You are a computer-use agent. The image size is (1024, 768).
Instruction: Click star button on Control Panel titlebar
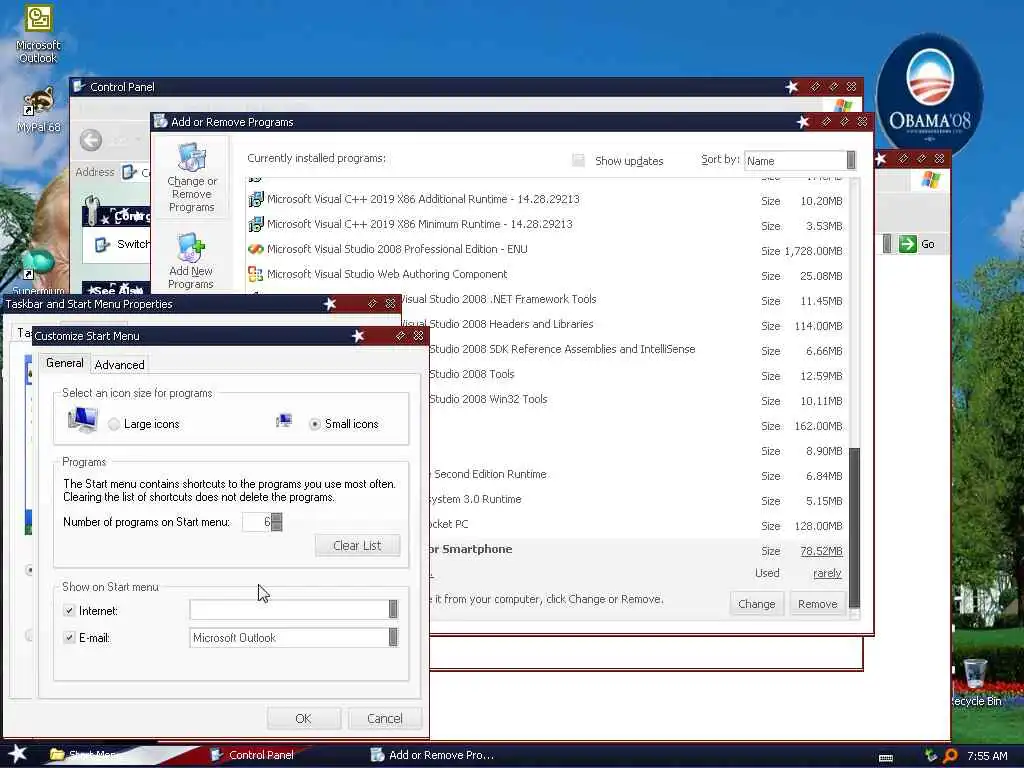[792, 87]
